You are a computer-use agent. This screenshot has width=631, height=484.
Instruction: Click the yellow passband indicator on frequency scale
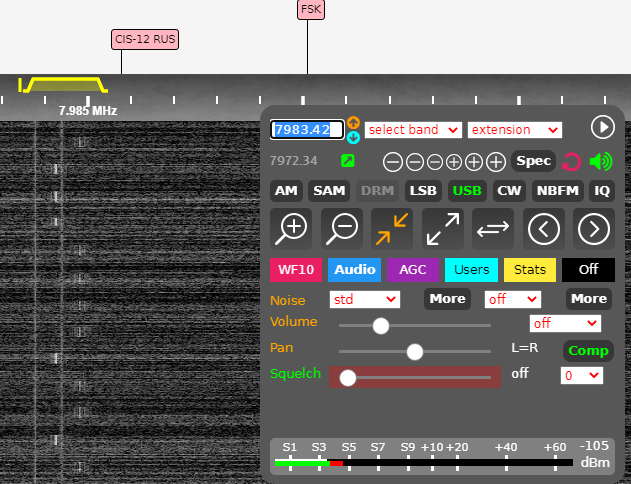(66, 85)
